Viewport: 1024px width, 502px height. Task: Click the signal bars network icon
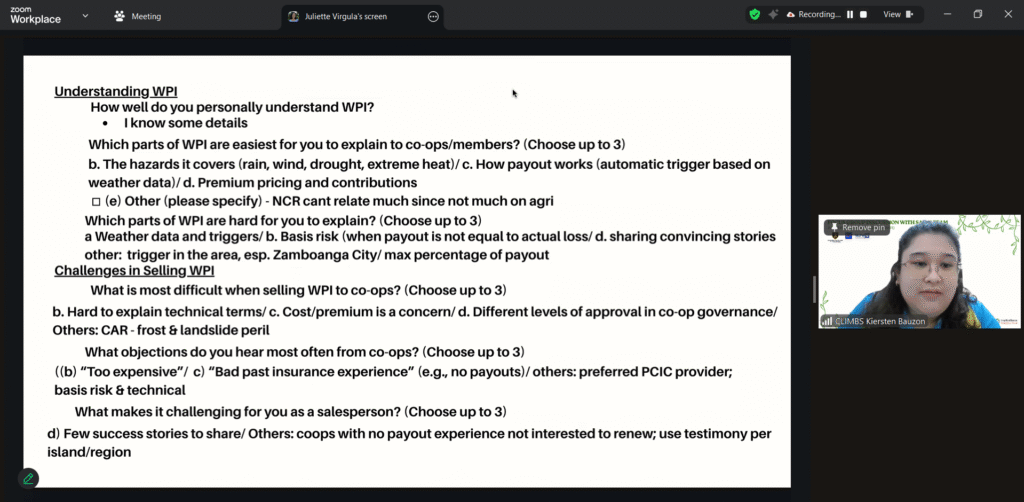tap(827, 321)
